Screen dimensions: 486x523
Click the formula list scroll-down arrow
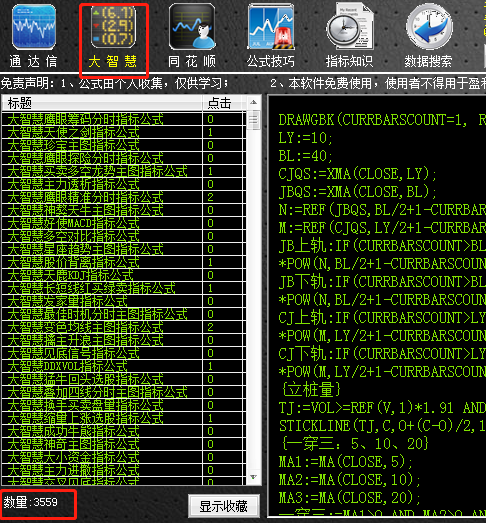(254, 477)
